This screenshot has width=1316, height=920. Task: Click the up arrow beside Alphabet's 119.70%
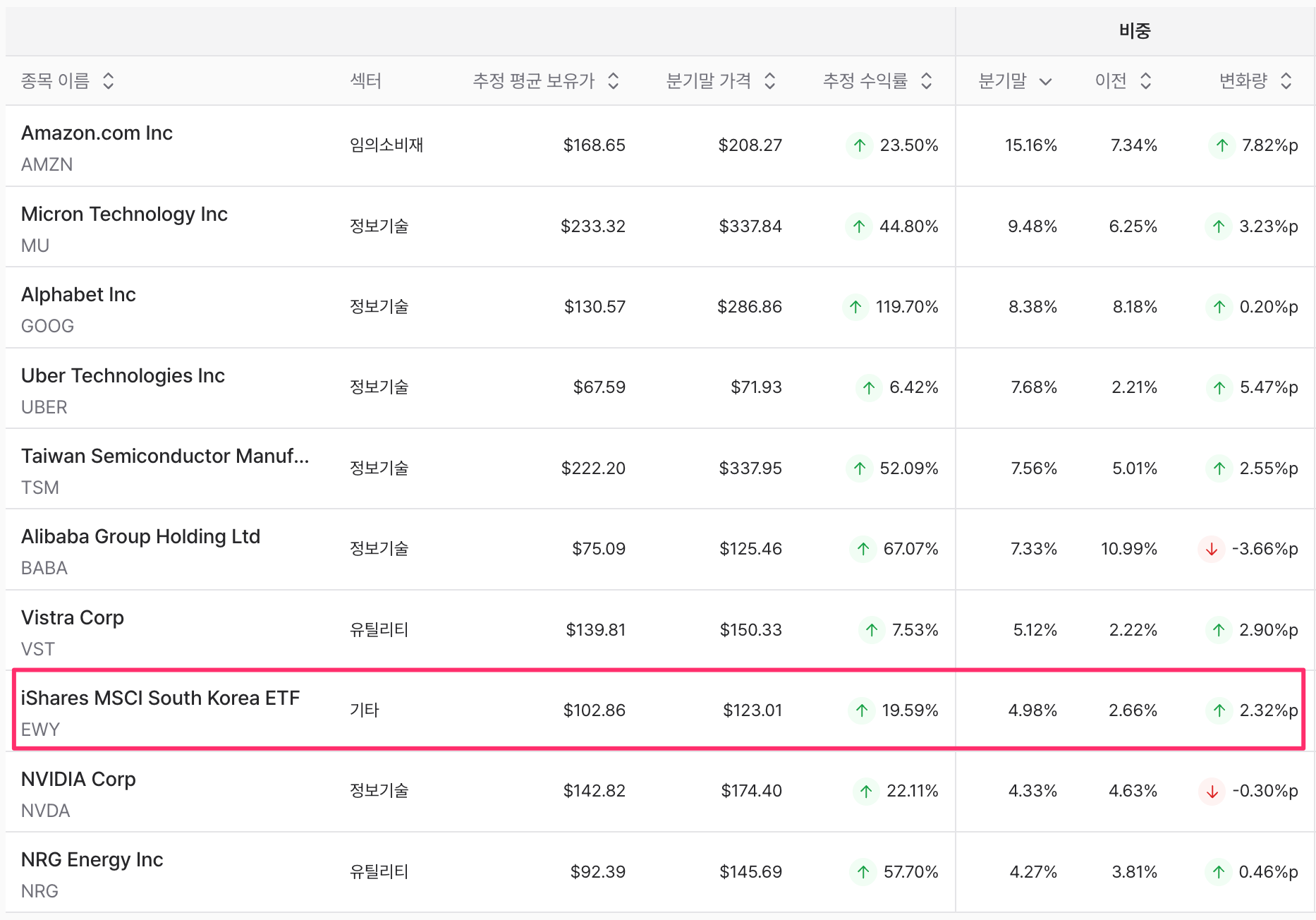pyautogui.click(x=855, y=307)
